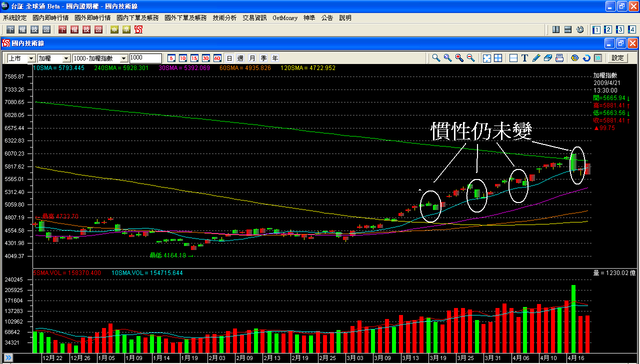Select the 60-minute chart period
Screen dimensions: 640x364
coord(217,58)
